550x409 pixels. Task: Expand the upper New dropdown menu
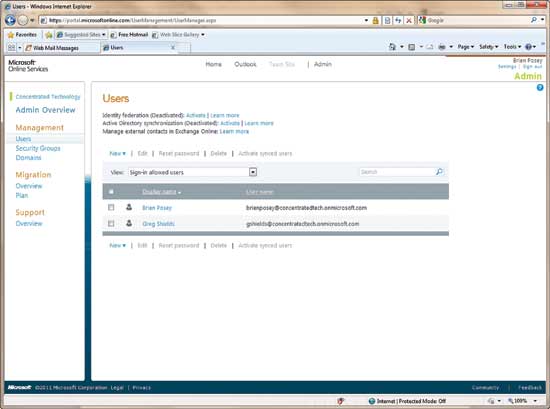pyautogui.click(x=118, y=153)
